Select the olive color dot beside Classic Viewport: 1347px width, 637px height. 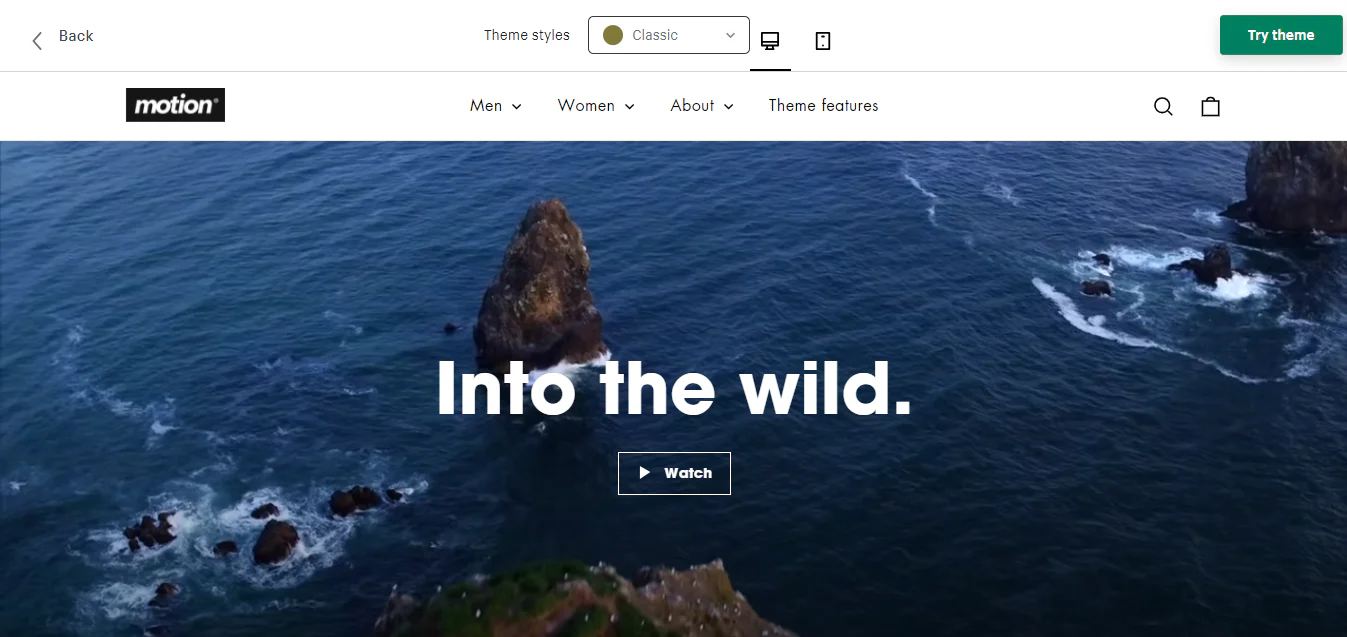pyautogui.click(x=613, y=34)
